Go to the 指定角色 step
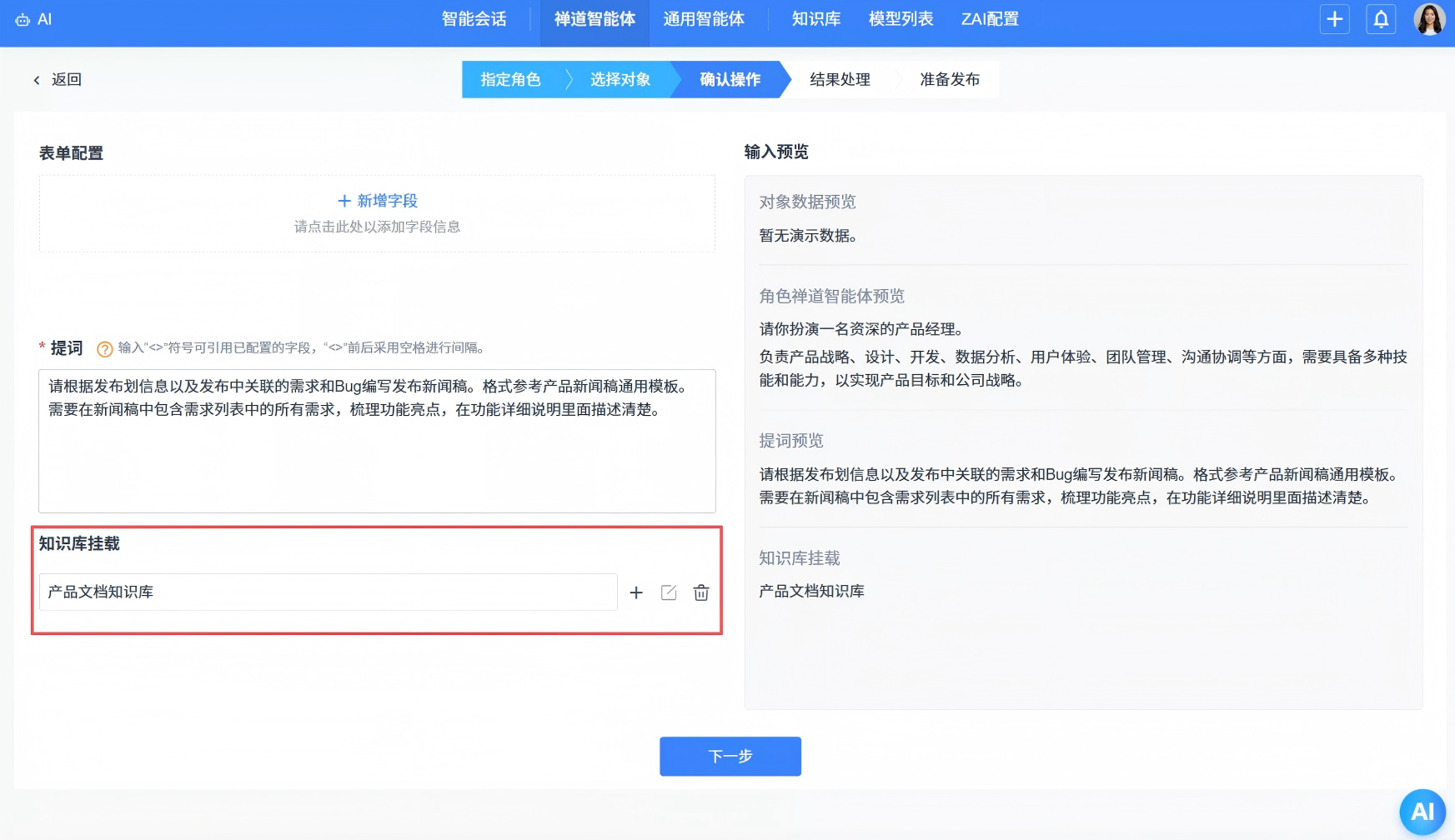Screen dimensions: 1455x840 pyautogui.click(x=510, y=79)
